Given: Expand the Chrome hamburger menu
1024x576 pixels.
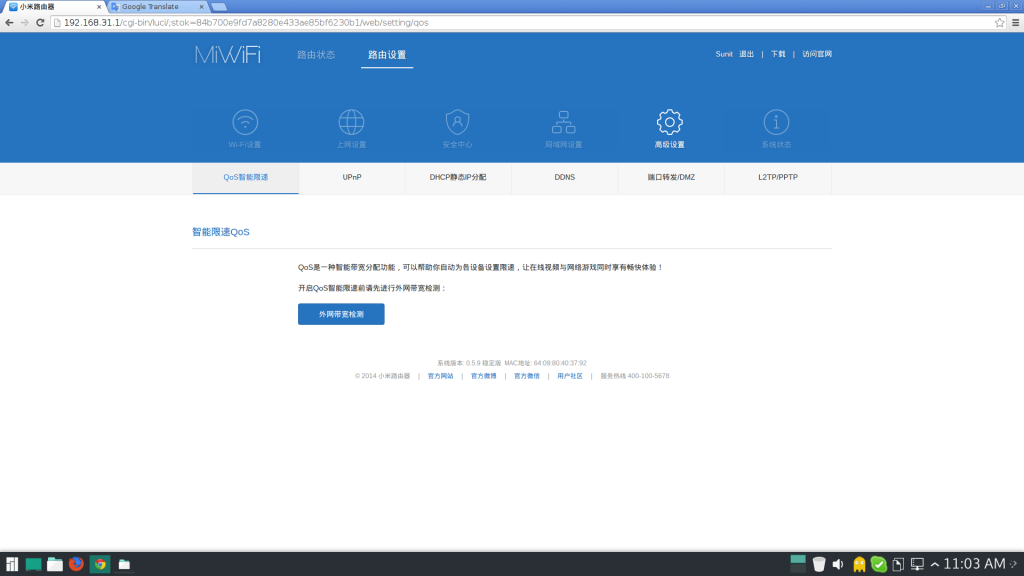Looking at the screenshot, I should (1014, 22).
